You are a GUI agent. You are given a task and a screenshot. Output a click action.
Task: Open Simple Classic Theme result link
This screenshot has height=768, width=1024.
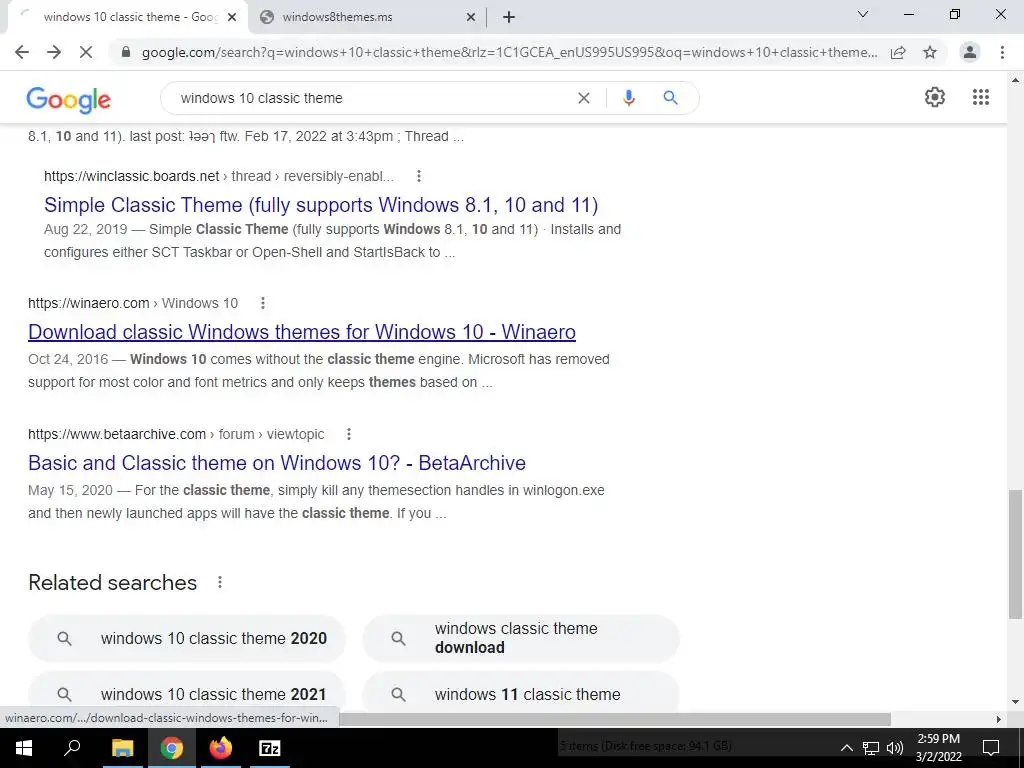click(x=321, y=205)
